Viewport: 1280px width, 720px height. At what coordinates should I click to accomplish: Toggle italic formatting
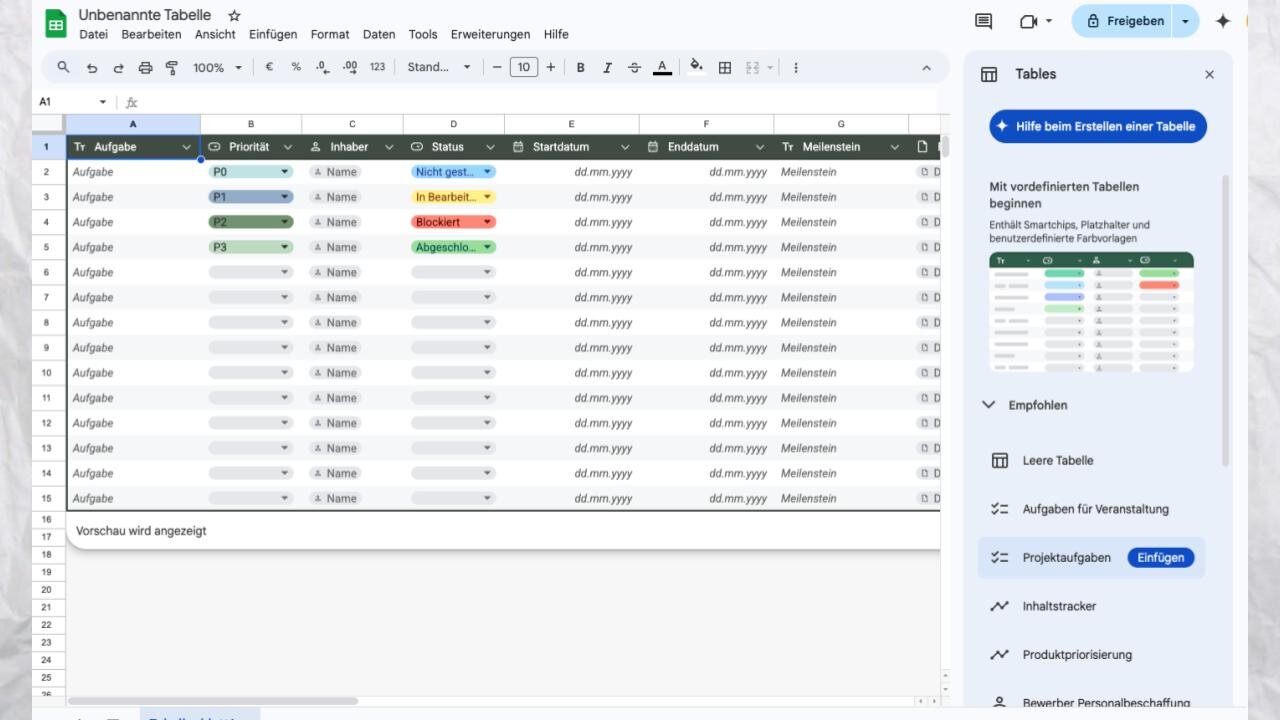coord(607,68)
